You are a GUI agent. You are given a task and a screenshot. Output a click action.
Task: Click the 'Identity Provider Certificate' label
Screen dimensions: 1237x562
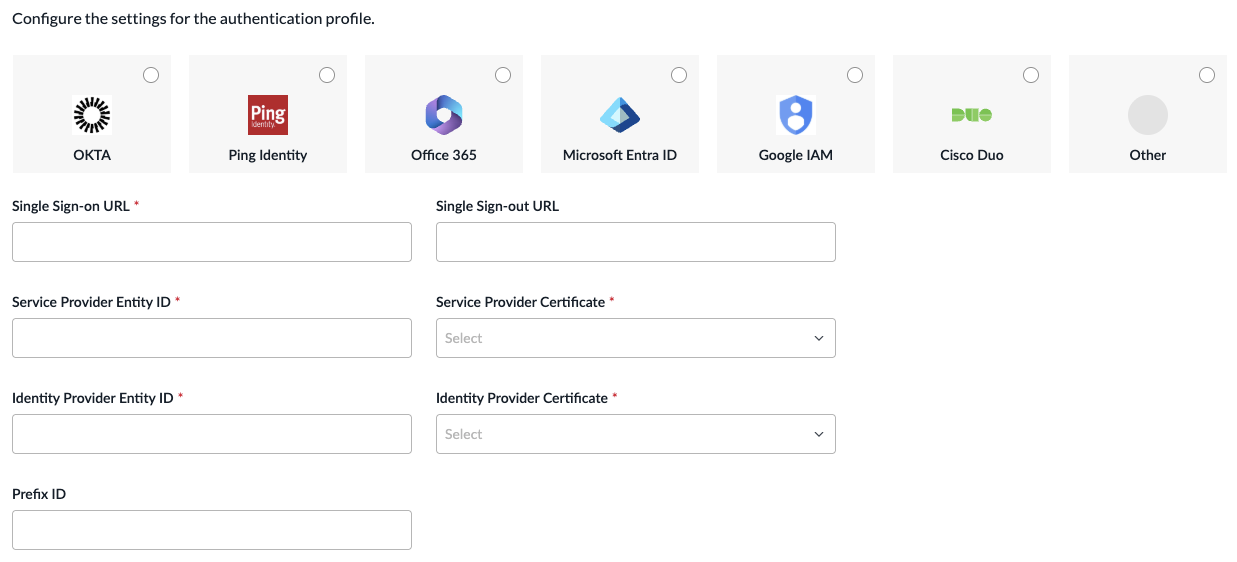pyautogui.click(x=522, y=398)
